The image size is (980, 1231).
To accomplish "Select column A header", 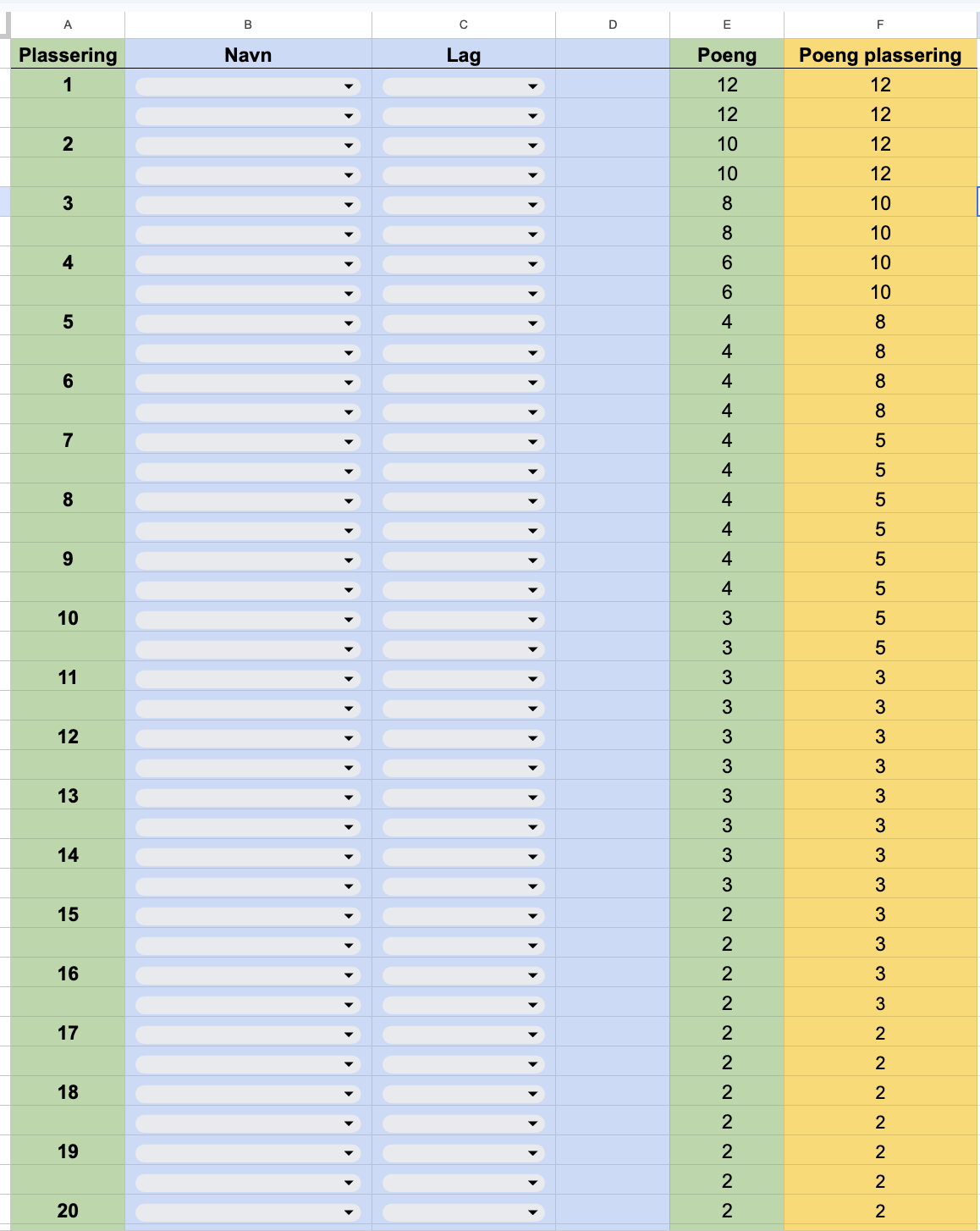I will click(x=68, y=25).
